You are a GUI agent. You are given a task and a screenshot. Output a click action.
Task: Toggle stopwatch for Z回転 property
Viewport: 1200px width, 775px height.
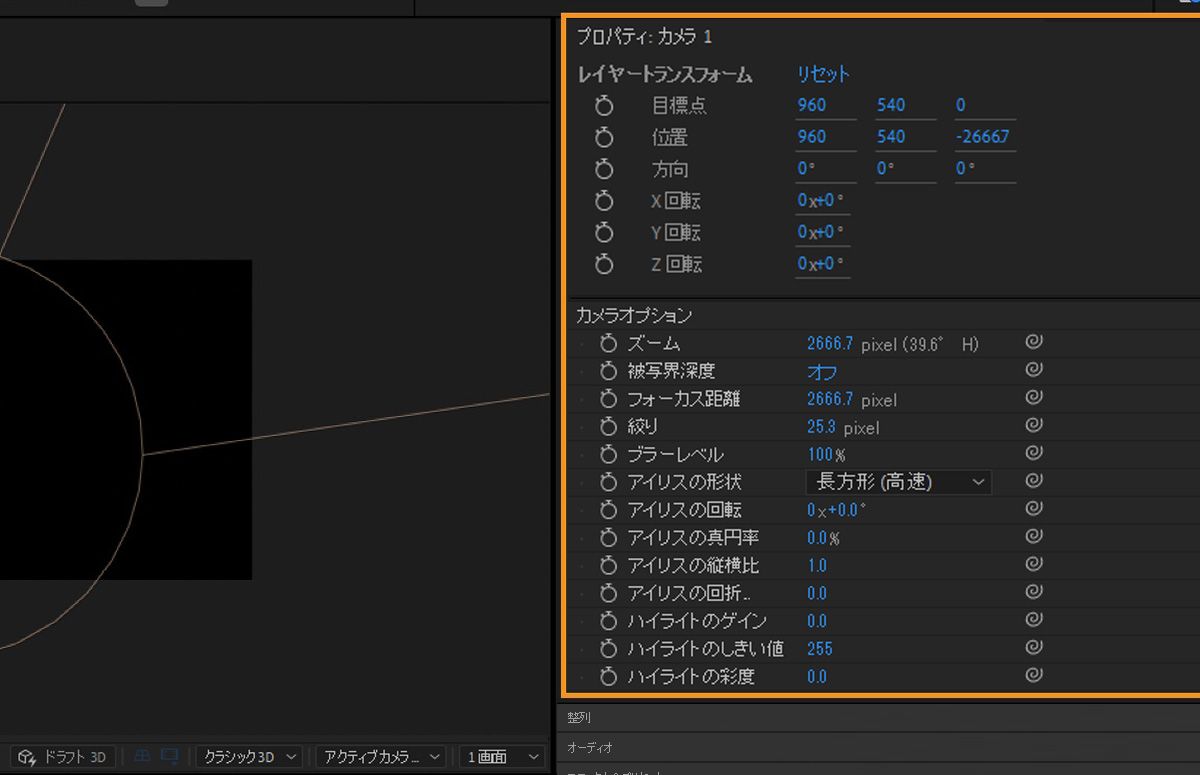coord(604,265)
